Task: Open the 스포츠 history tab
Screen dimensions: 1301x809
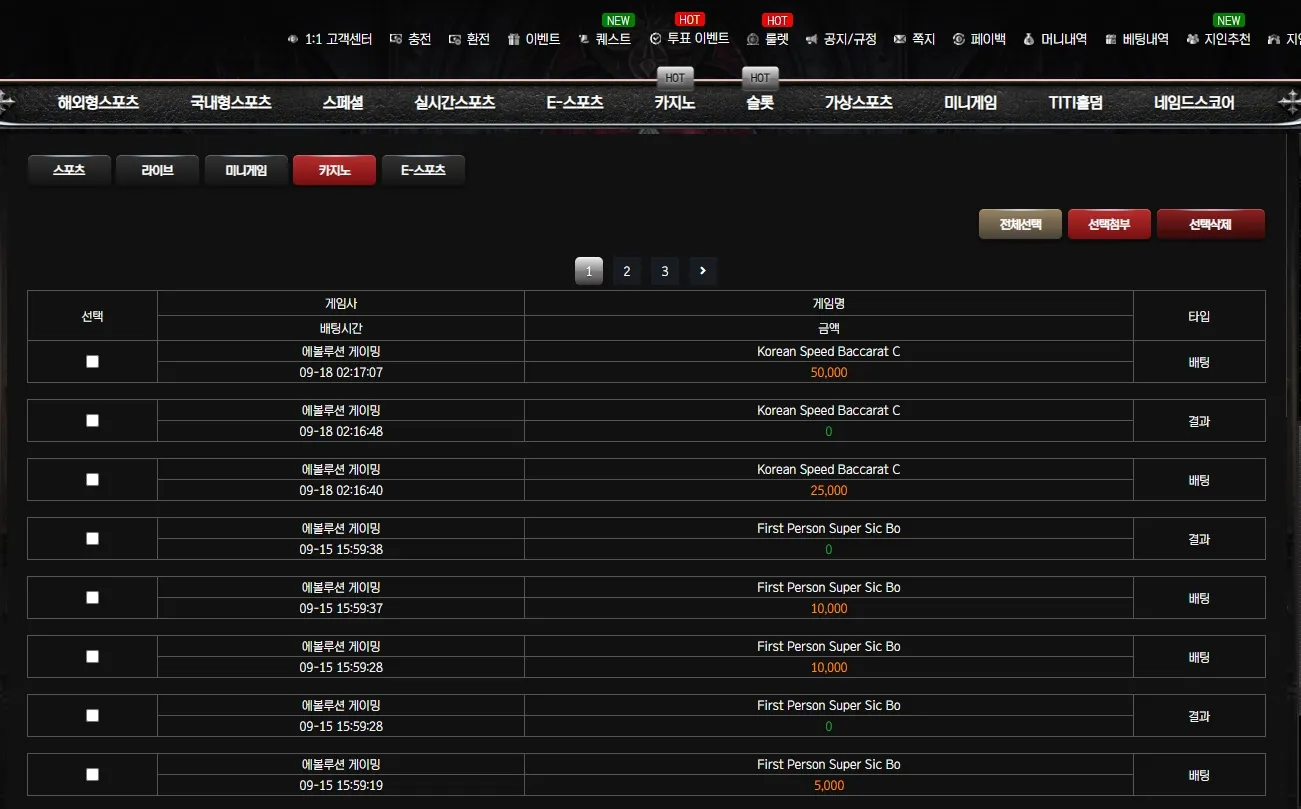Action: coord(69,170)
